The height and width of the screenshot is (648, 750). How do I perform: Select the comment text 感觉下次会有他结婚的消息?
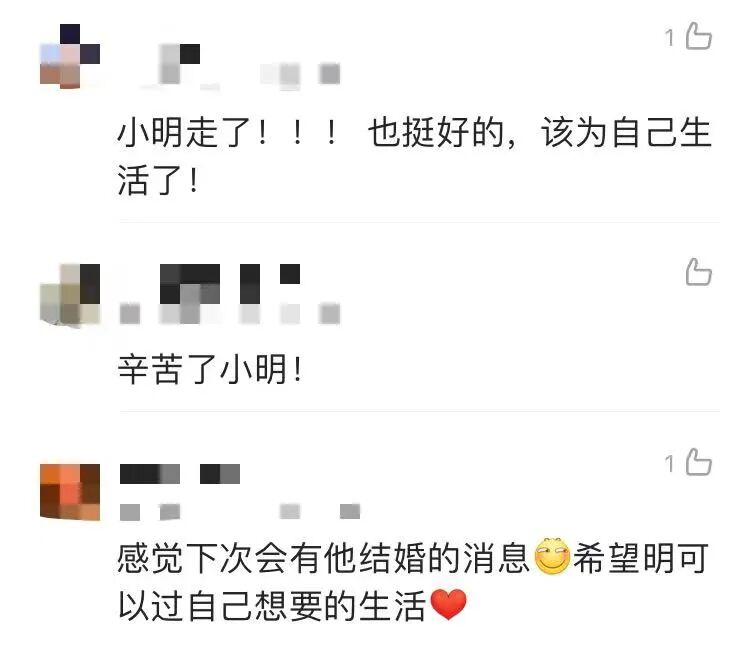coord(324,558)
